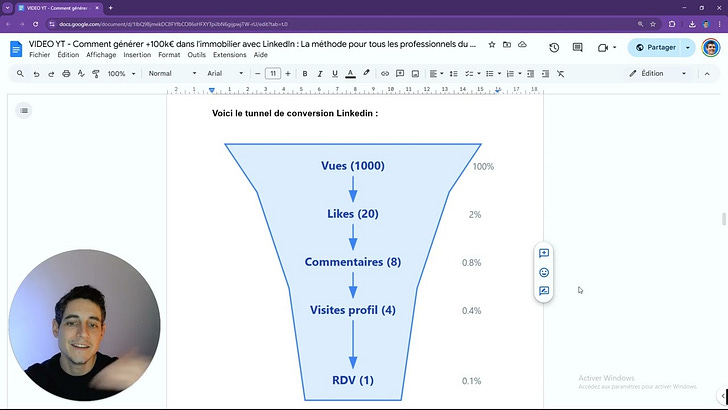The height and width of the screenshot is (410, 728).
Task: Open line and paragraph spacing options
Action: coord(454,73)
